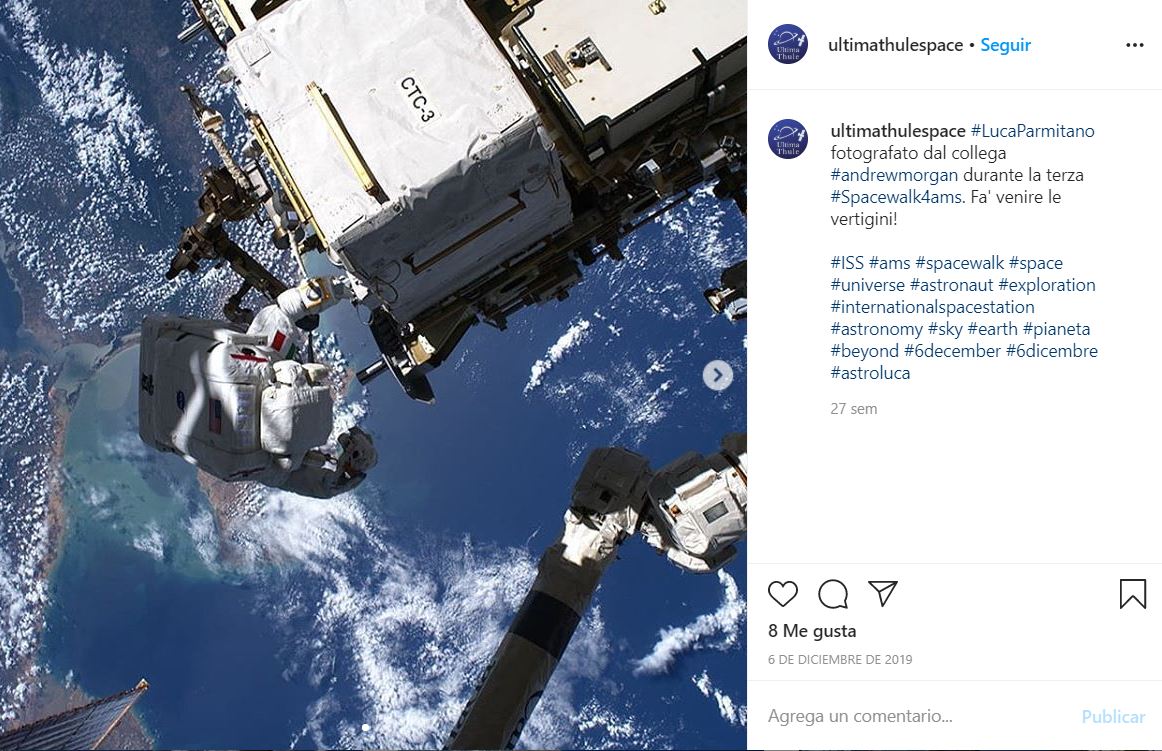Image resolution: width=1162 pixels, height=751 pixels.
Task: Like the post with the heart icon
Action: [783, 594]
